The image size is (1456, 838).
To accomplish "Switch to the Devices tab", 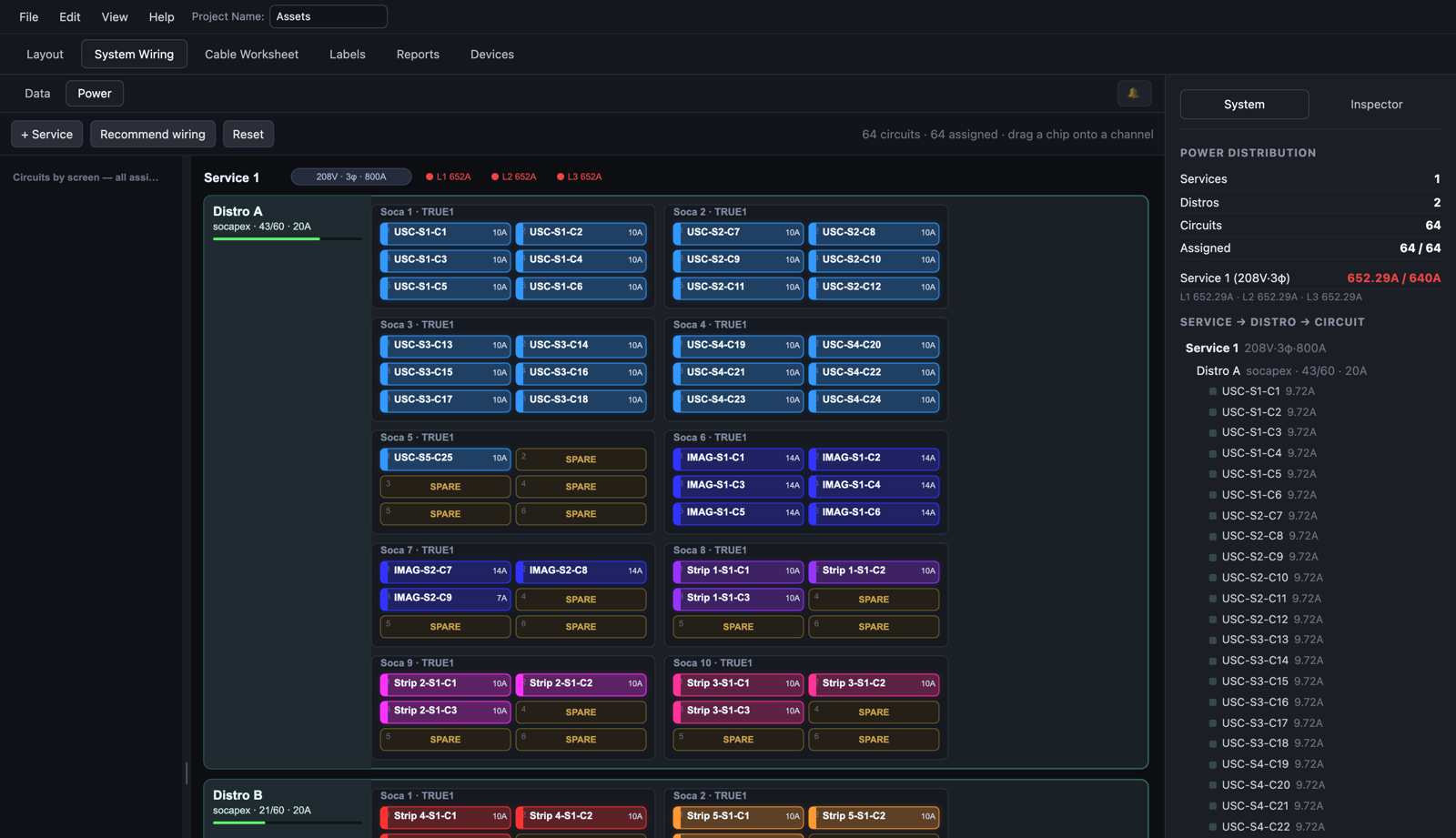I will [492, 54].
